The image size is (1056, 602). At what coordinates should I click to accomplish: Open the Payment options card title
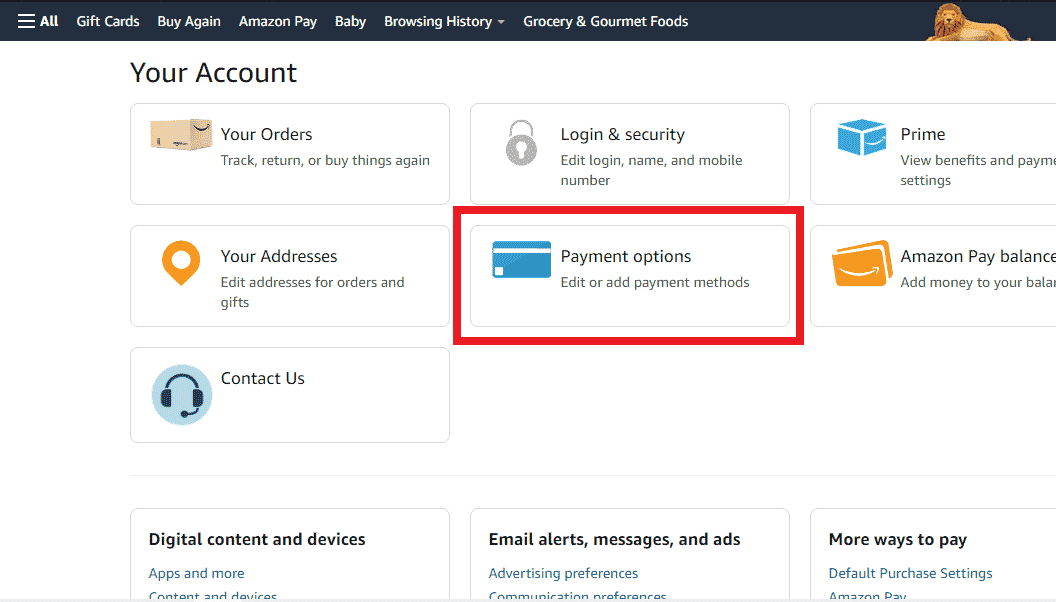pyautogui.click(x=626, y=256)
